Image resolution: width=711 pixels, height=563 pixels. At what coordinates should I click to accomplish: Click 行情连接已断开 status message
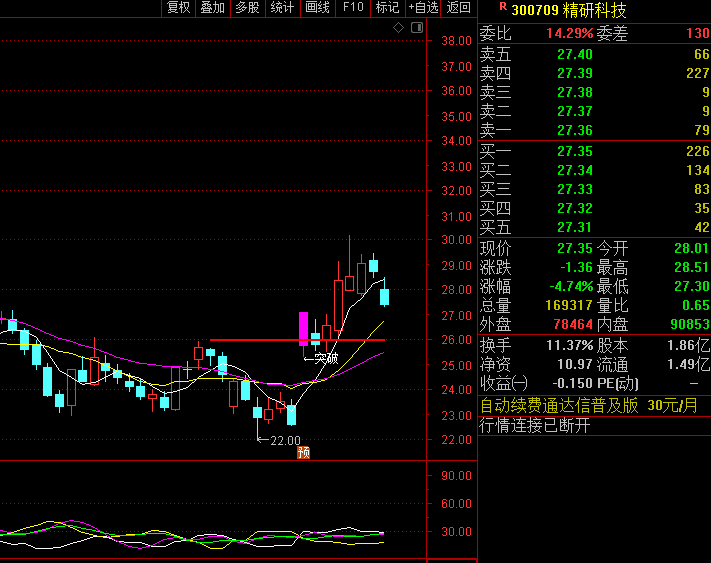535,426
